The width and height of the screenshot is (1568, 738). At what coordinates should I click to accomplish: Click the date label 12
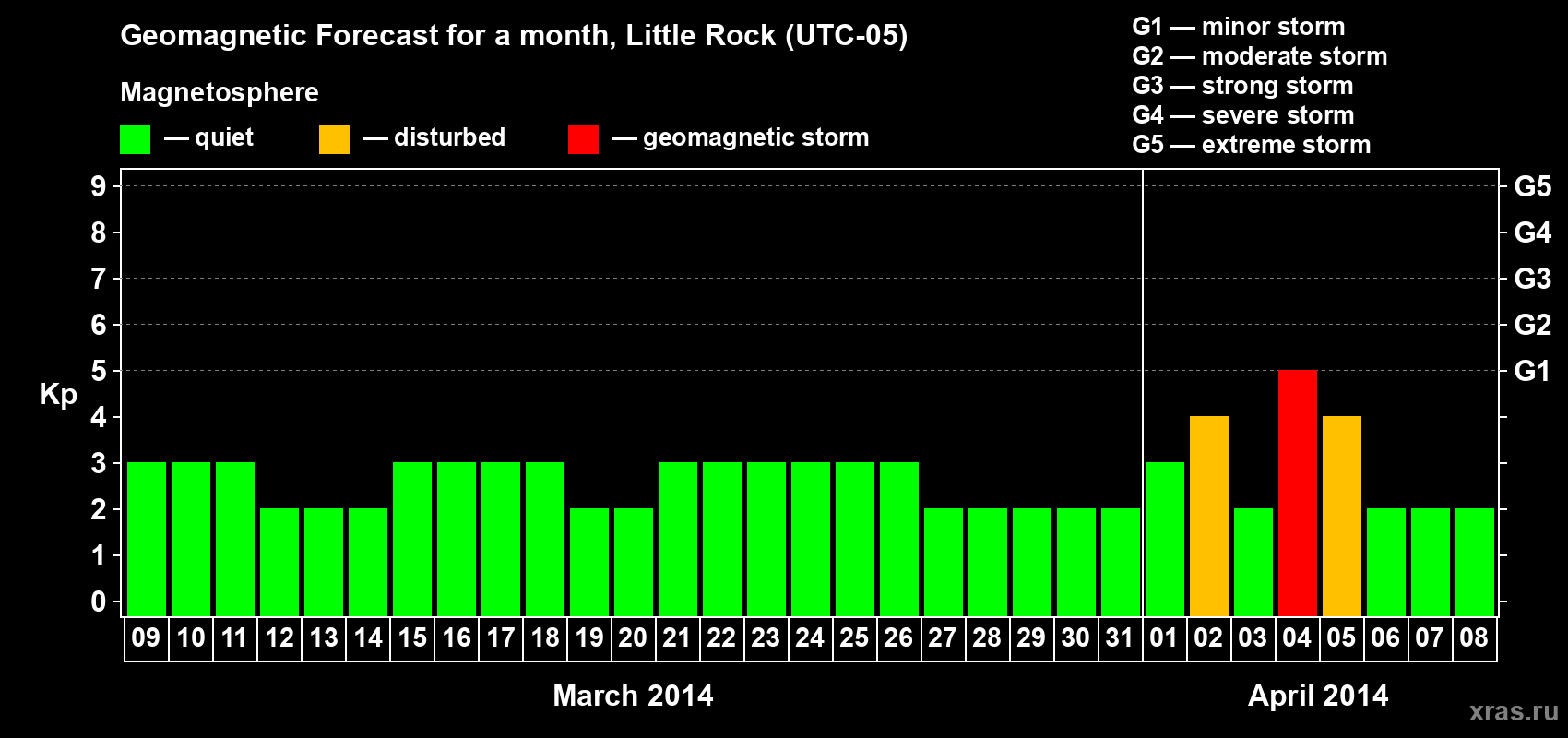(x=279, y=637)
